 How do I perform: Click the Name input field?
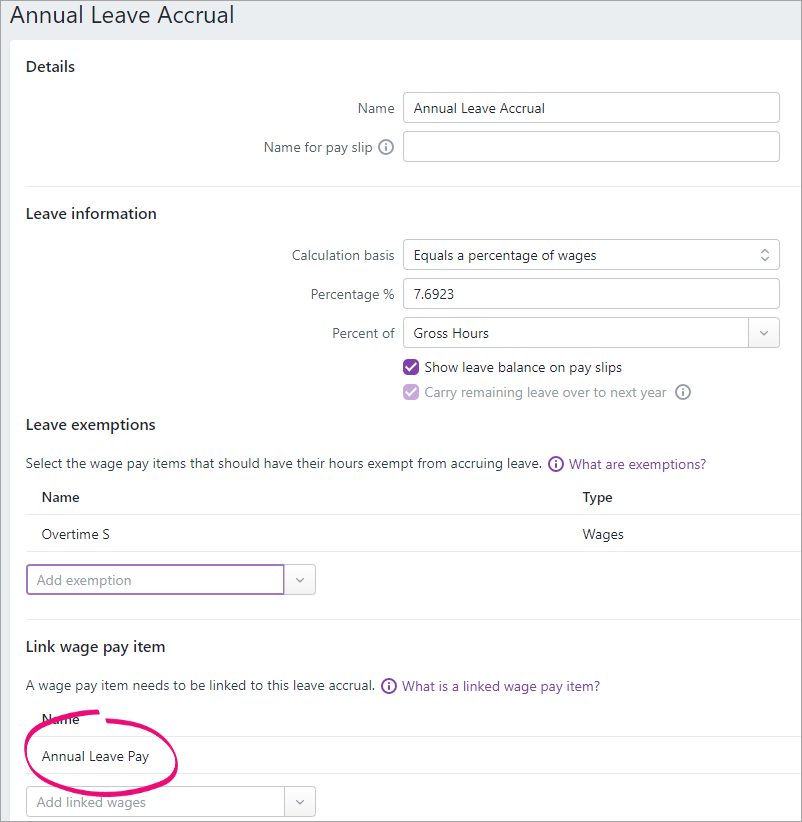pyautogui.click(x=591, y=108)
